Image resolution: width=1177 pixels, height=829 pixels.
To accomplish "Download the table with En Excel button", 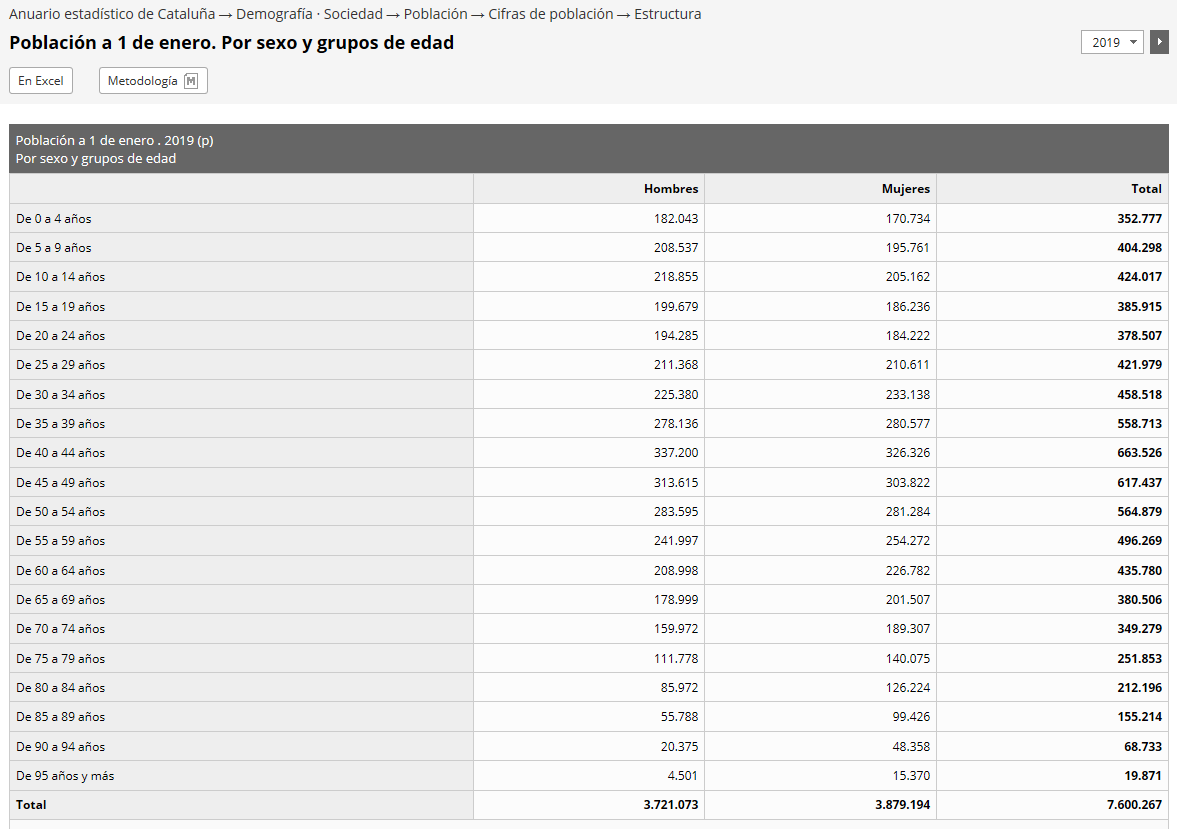I will pyautogui.click(x=41, y=81).
